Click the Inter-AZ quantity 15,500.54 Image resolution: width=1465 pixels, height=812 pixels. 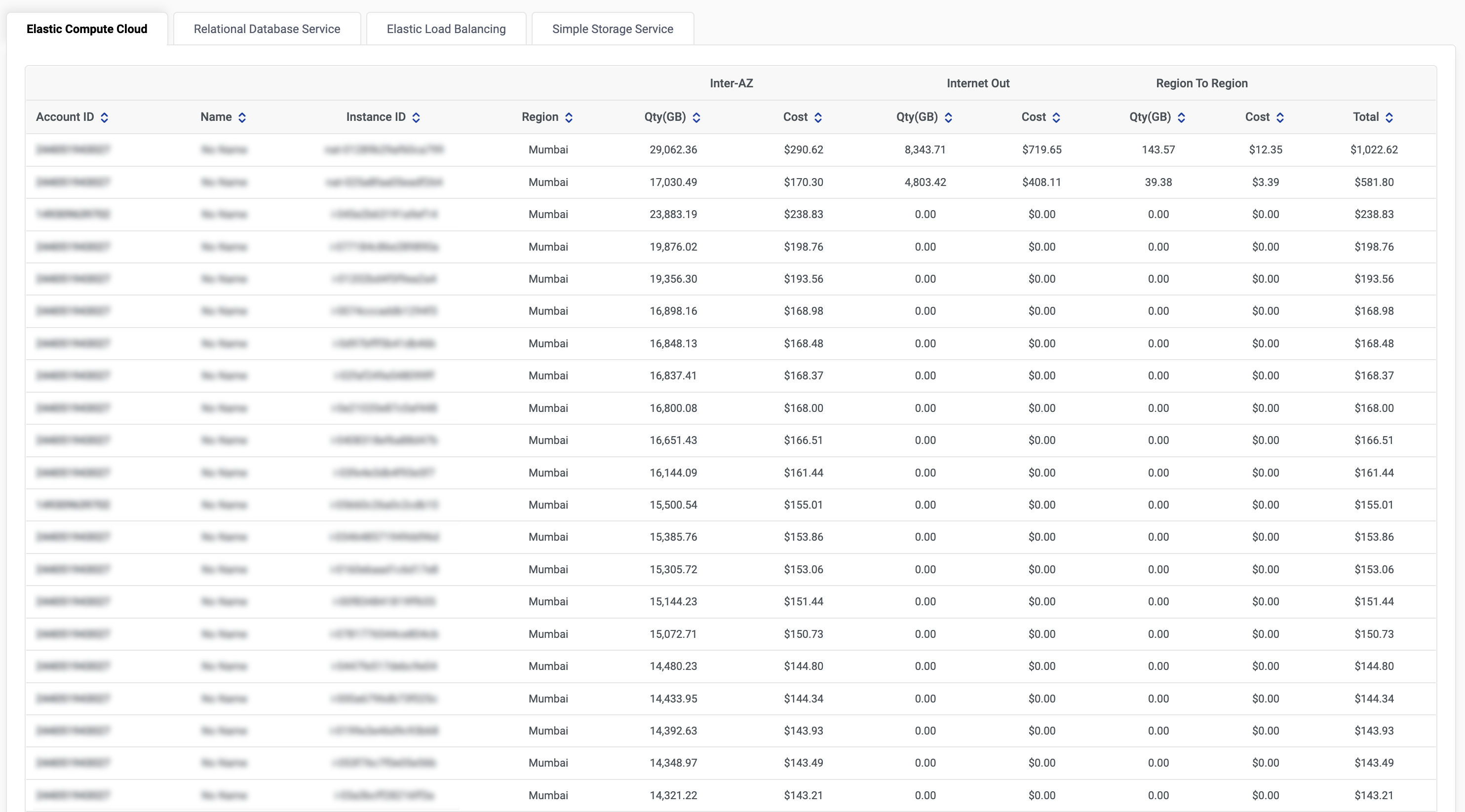tap(673, 505)
